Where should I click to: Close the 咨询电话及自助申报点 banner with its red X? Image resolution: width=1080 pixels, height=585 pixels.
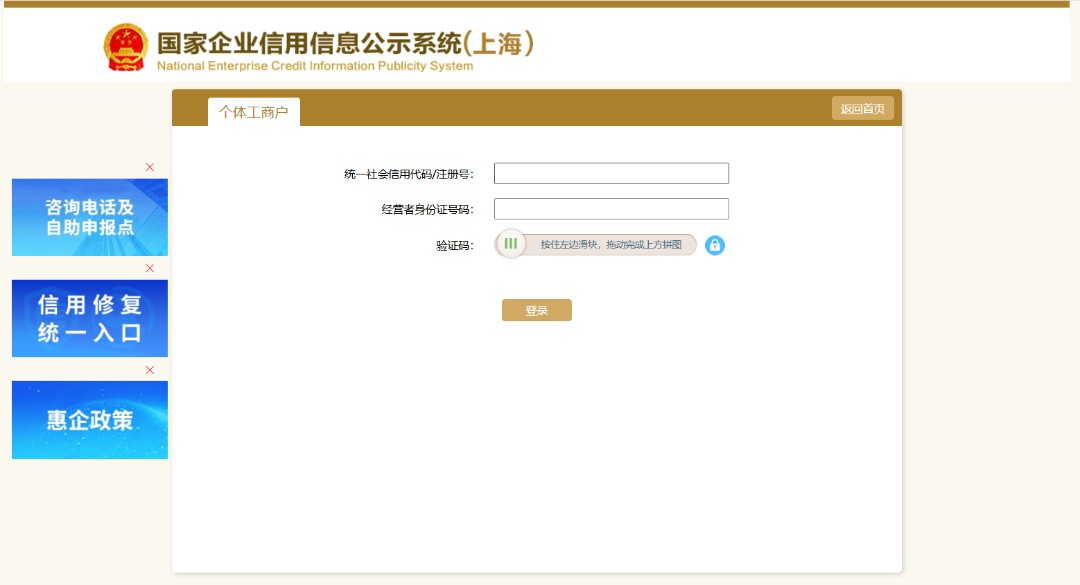click(x=150, y=167)
